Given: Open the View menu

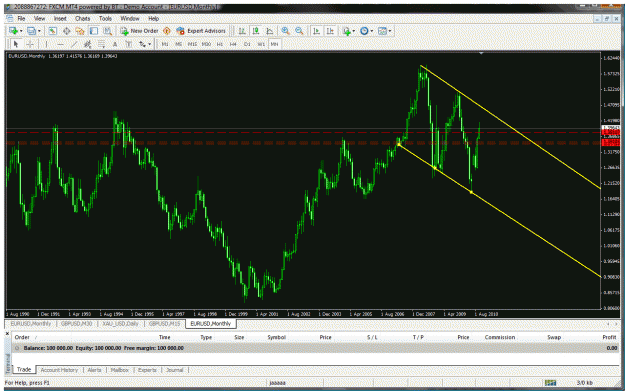Looking at the screenshot, I should coord(39,19).
